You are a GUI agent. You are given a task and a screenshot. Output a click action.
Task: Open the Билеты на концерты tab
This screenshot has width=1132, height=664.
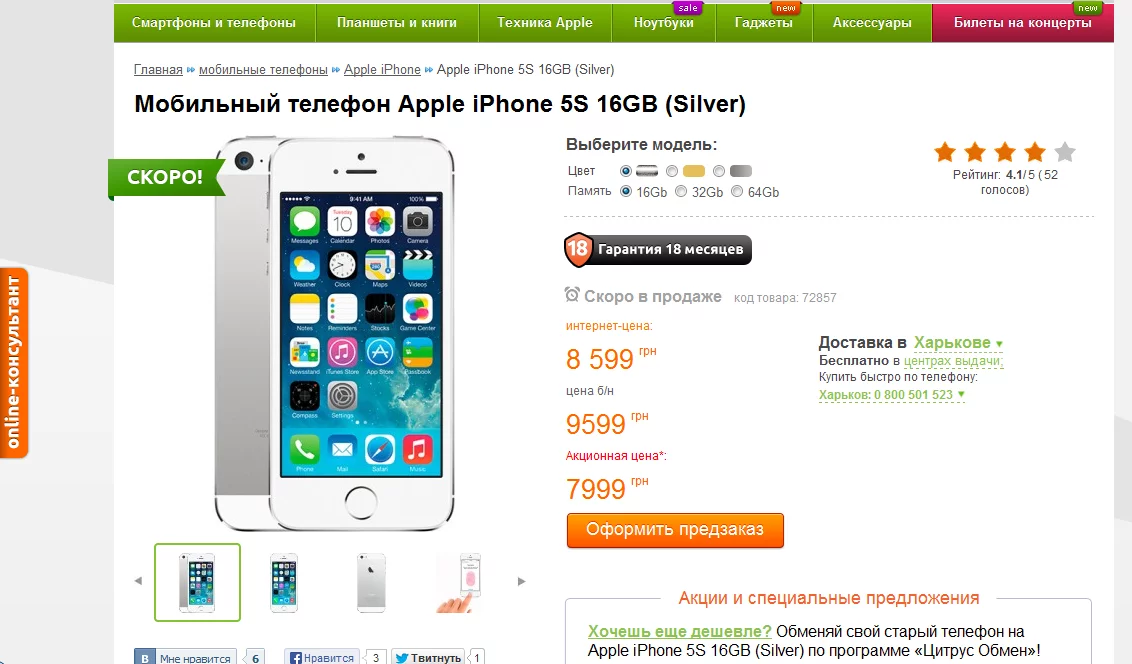tap(1022, 22)
